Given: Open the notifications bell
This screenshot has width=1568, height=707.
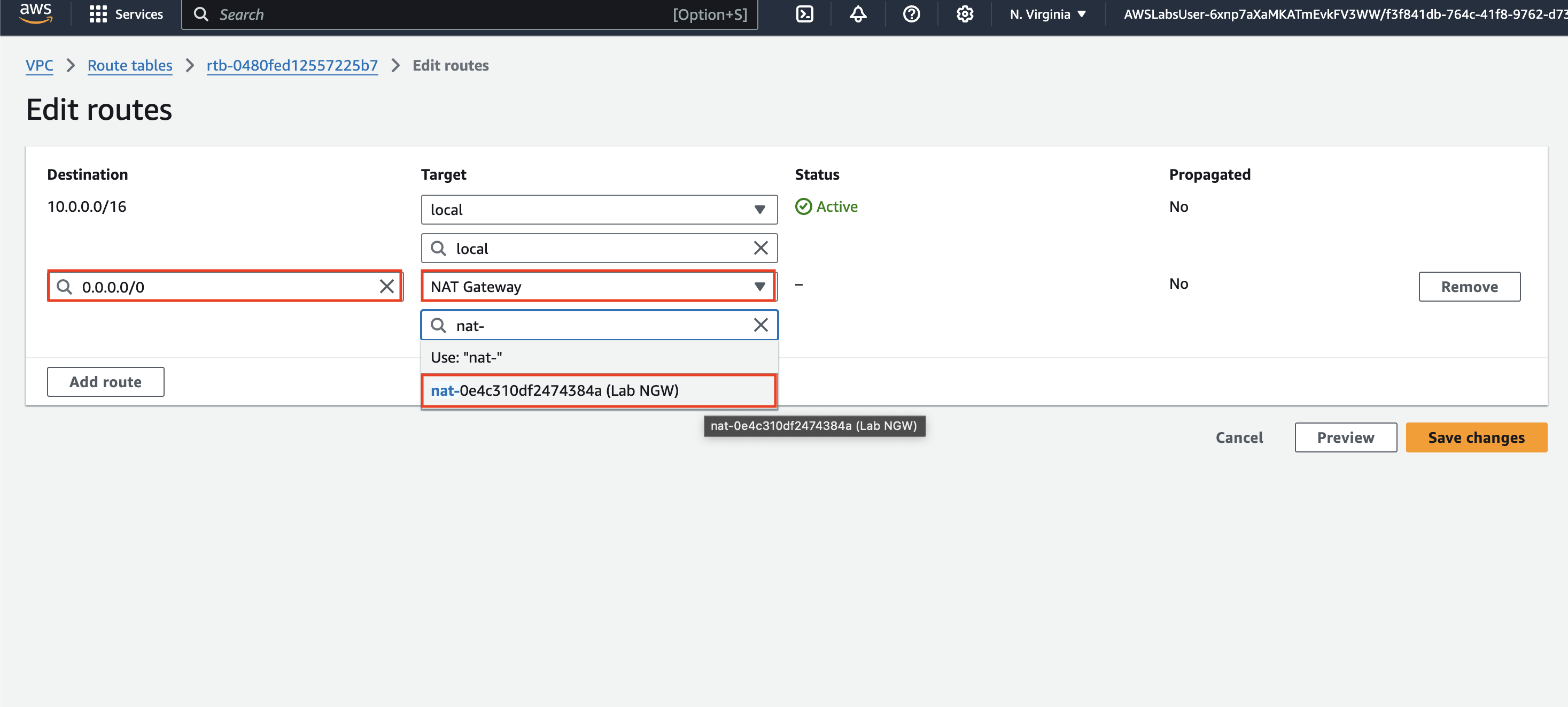Looking at the screenshot, I should [858, 14].
